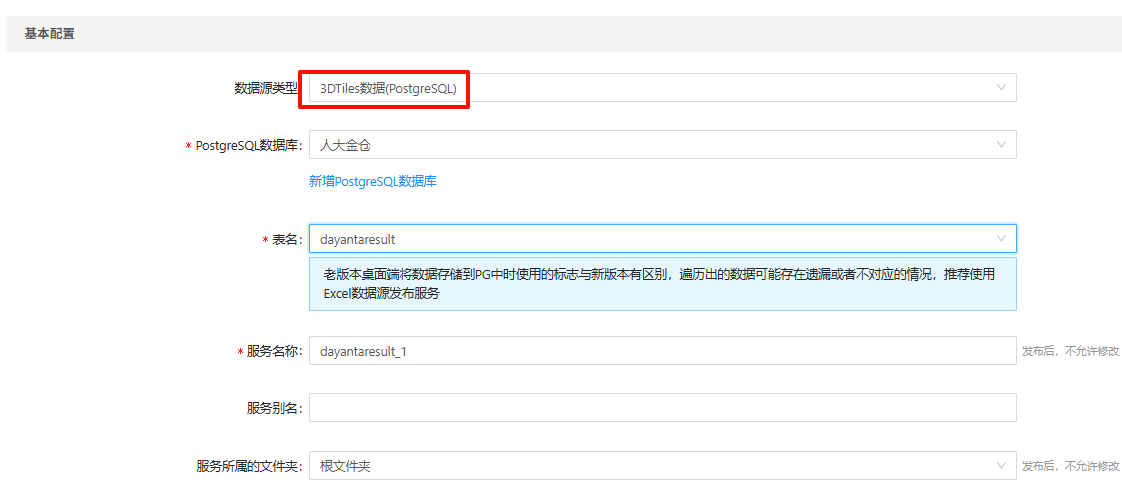The width and height of the screenshot is (1122, 503).
Task: Click the PostgreSQL数据库 field label
Action: pyautogui.click(x=249, y=146)
